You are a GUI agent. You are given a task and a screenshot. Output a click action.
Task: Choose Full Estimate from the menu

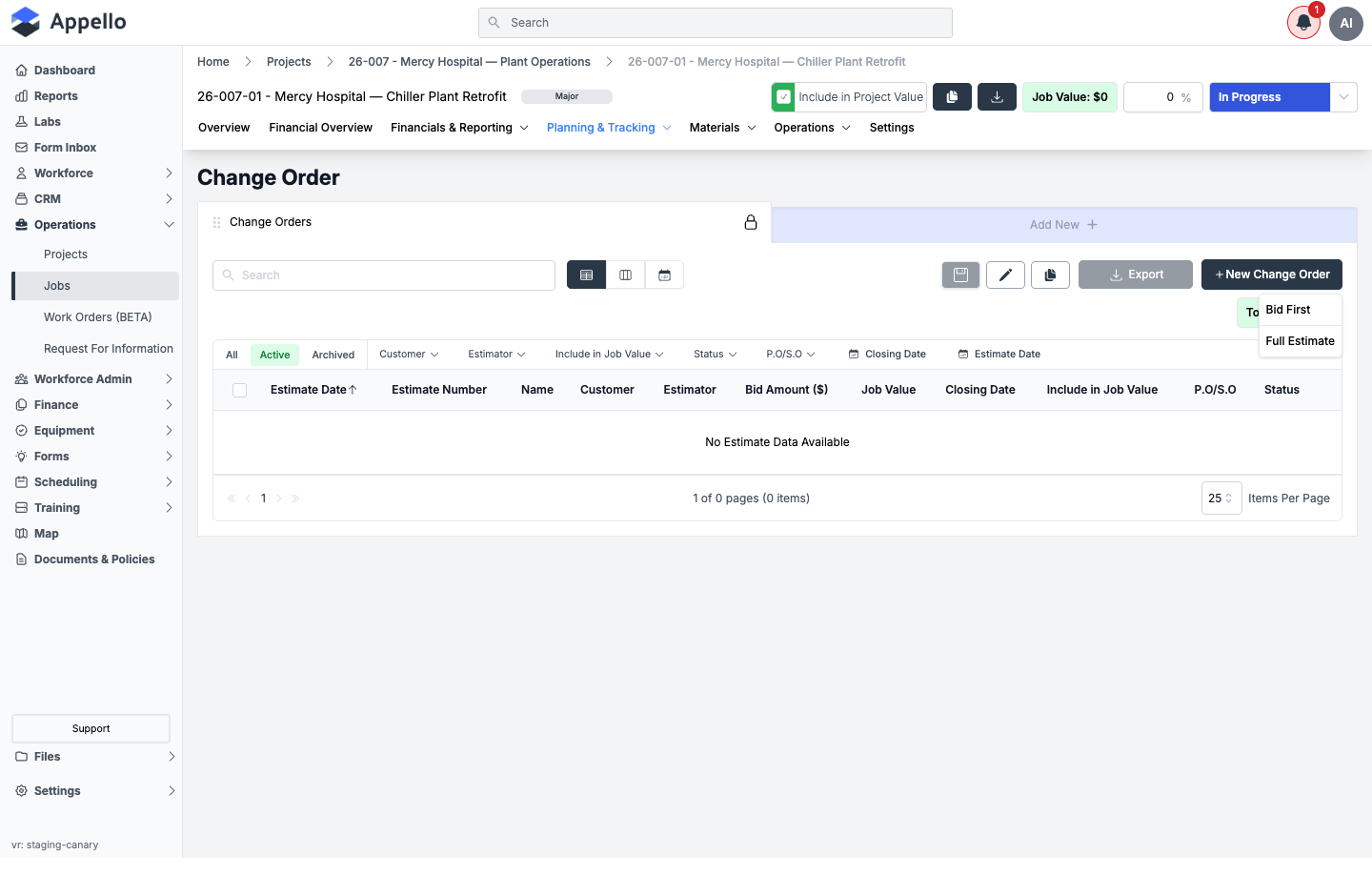[1300, 341]
